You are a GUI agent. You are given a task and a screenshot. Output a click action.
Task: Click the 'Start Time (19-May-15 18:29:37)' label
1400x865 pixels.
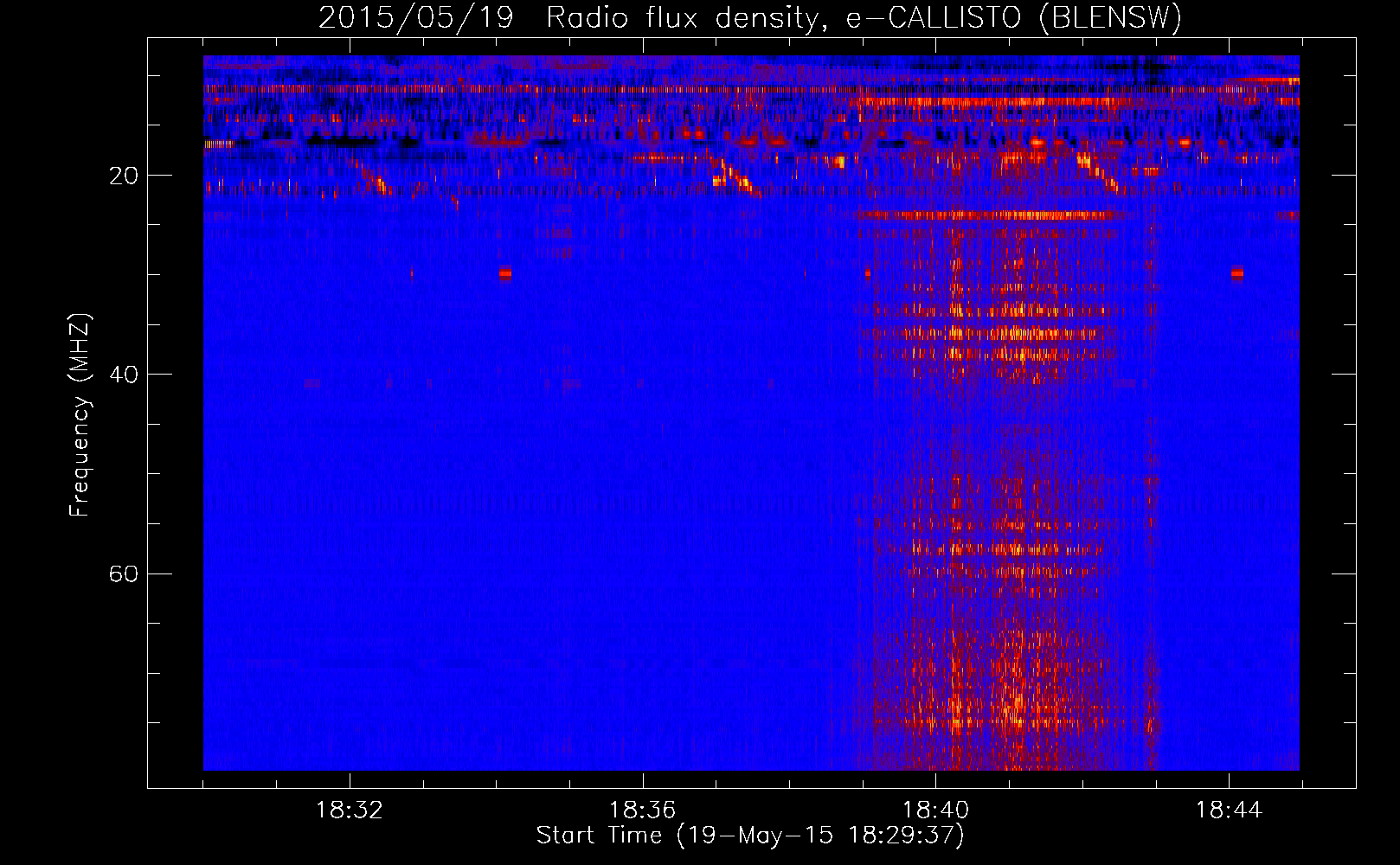coord(749,836)
